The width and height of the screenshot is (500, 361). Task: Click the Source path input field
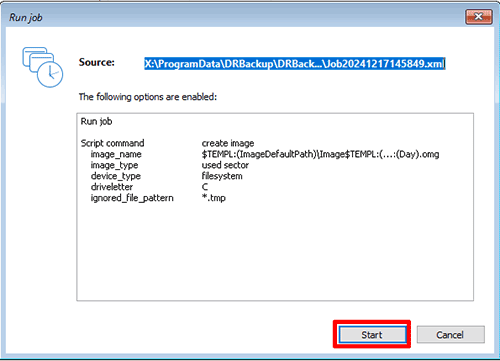[295, 63]
